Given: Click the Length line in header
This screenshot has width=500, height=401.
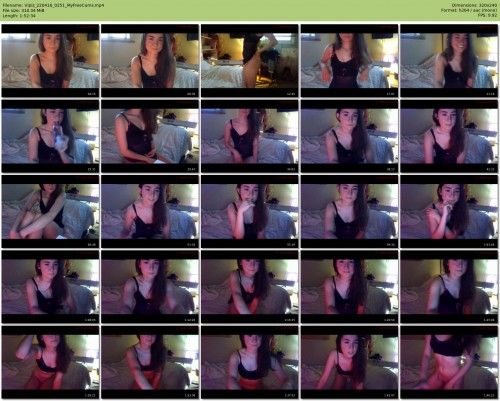Looking at the screenshot, I should pyautogui.click(x=19, y=15).
